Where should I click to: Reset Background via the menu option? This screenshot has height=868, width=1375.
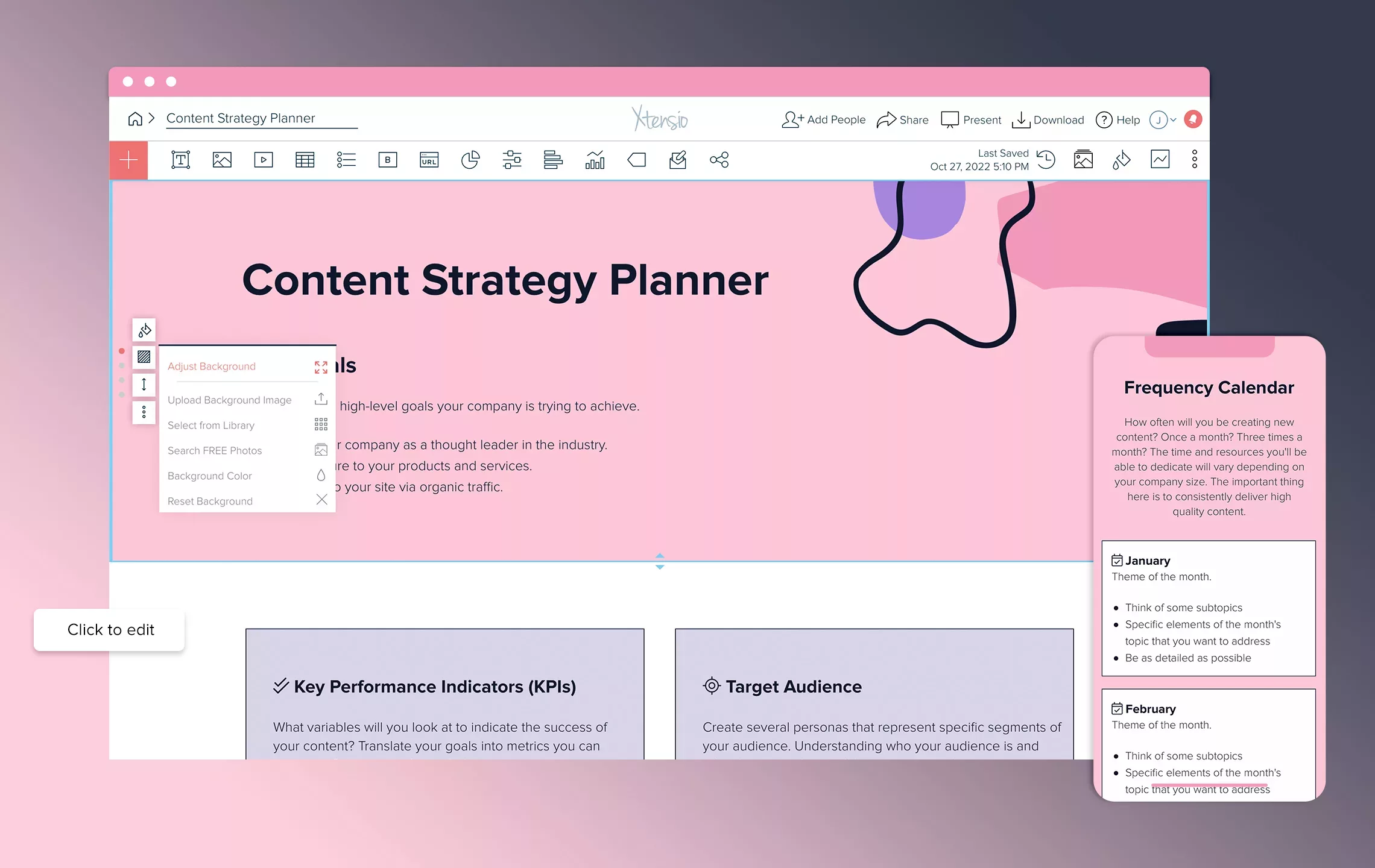pos(209,501)
